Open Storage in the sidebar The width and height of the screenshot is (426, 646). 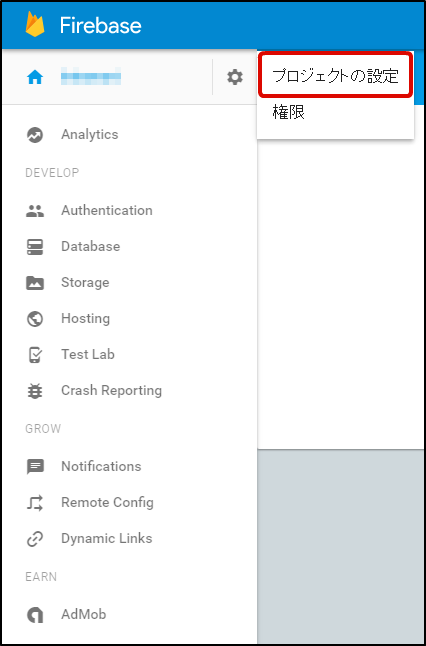(x=85, y=282)
